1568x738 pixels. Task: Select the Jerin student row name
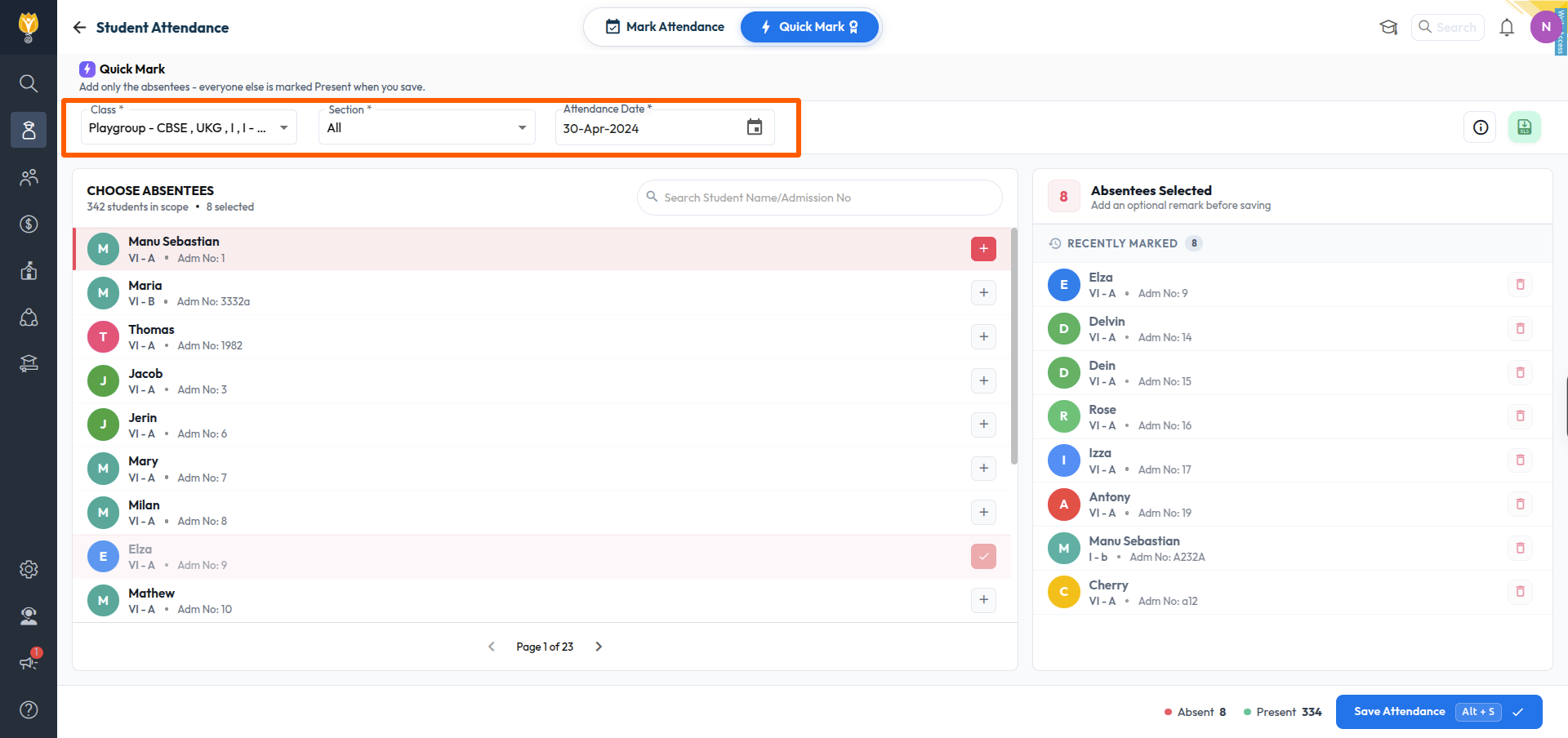[142, 417]
